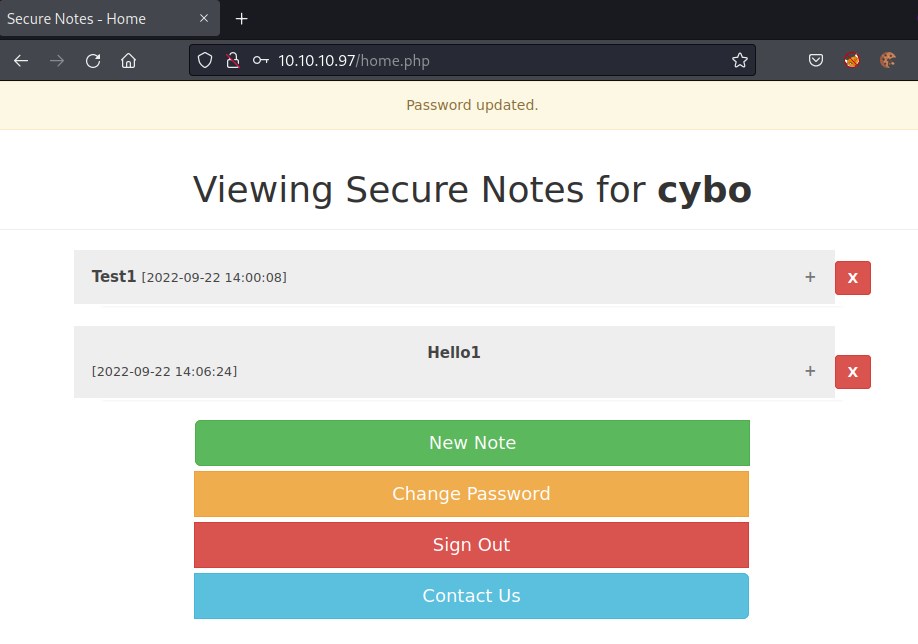918x644 pixels.
Task: Click the Change Password button
Action: 471,494
